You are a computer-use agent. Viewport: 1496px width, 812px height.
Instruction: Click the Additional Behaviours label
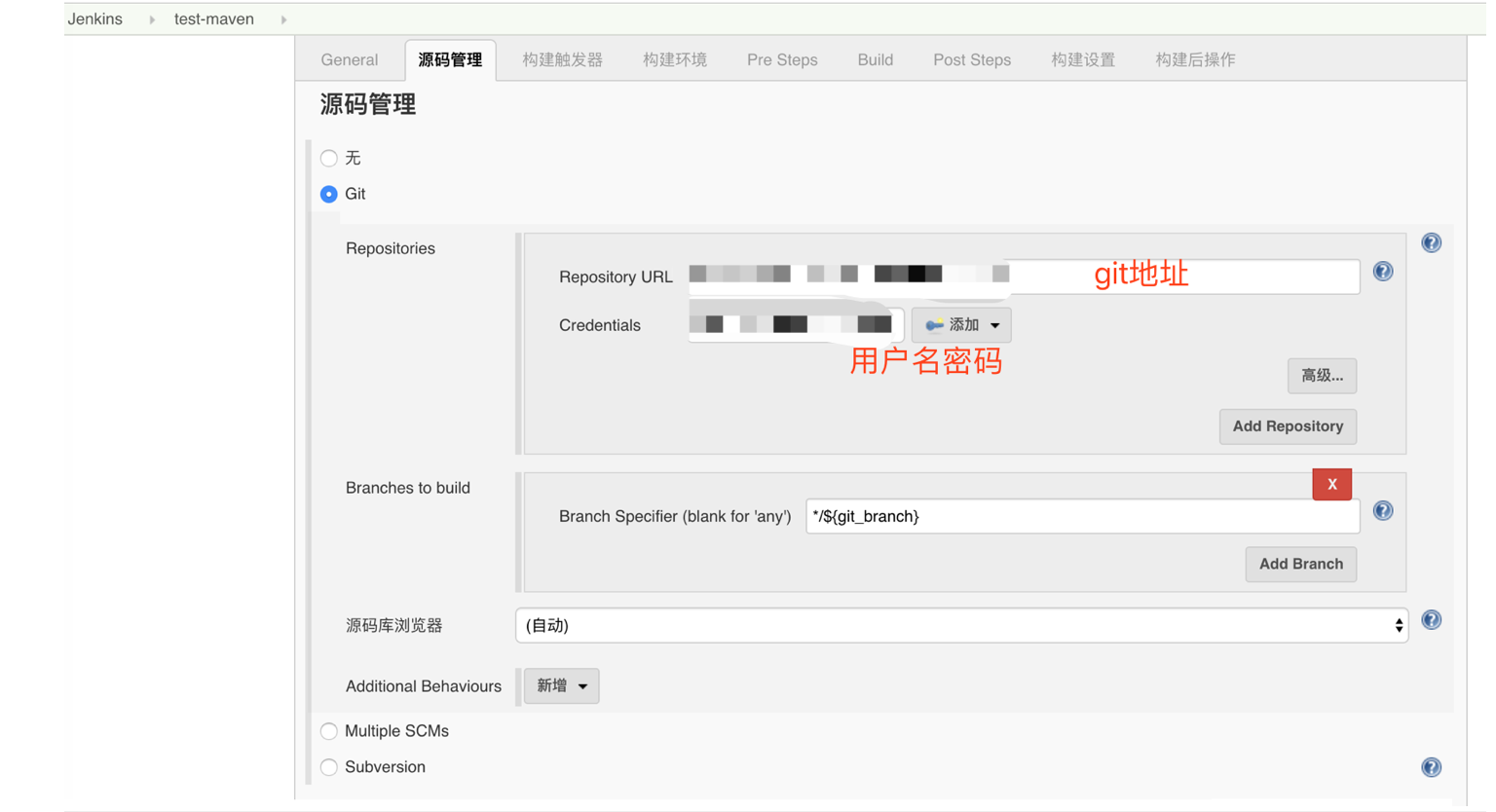(x=424, y=686)
